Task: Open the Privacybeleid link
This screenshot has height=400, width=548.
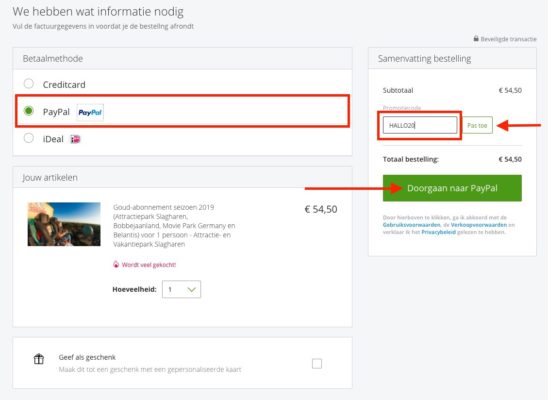Action: point(439,232)
